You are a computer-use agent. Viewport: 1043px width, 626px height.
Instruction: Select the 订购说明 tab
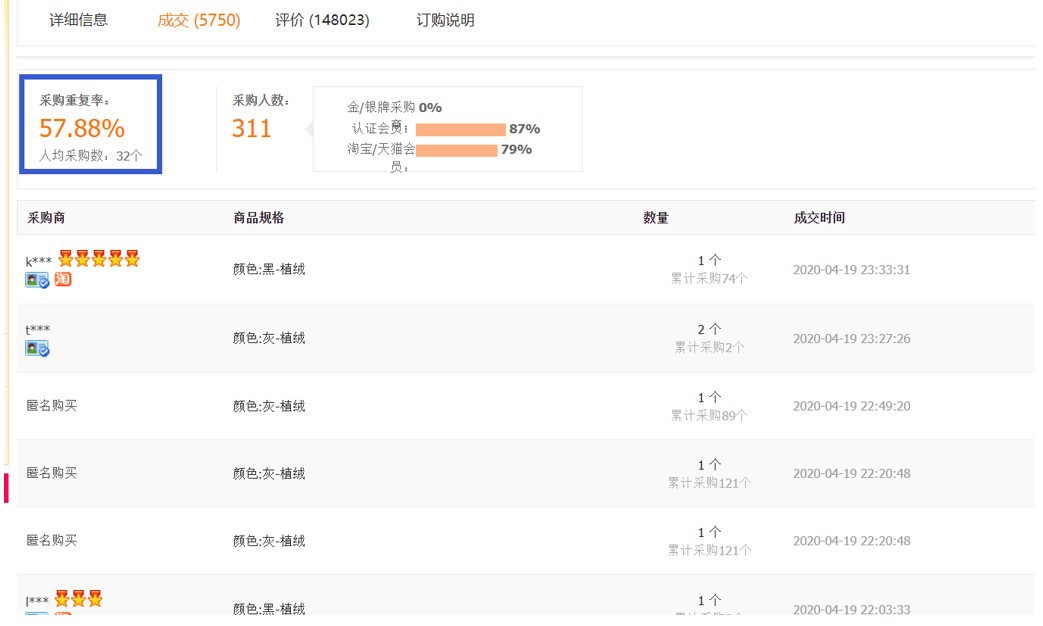445,20
